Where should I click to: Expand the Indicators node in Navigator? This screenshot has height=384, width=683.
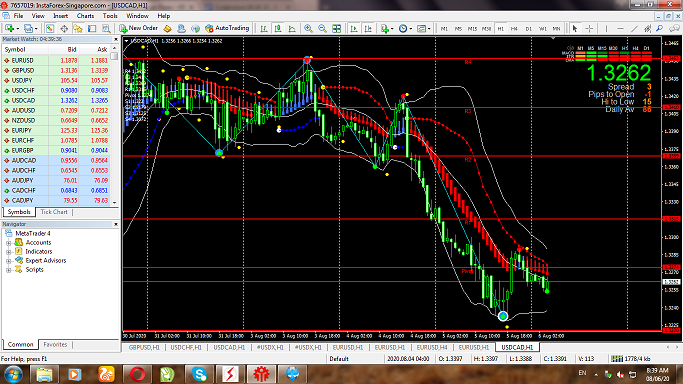pos(8,252)
